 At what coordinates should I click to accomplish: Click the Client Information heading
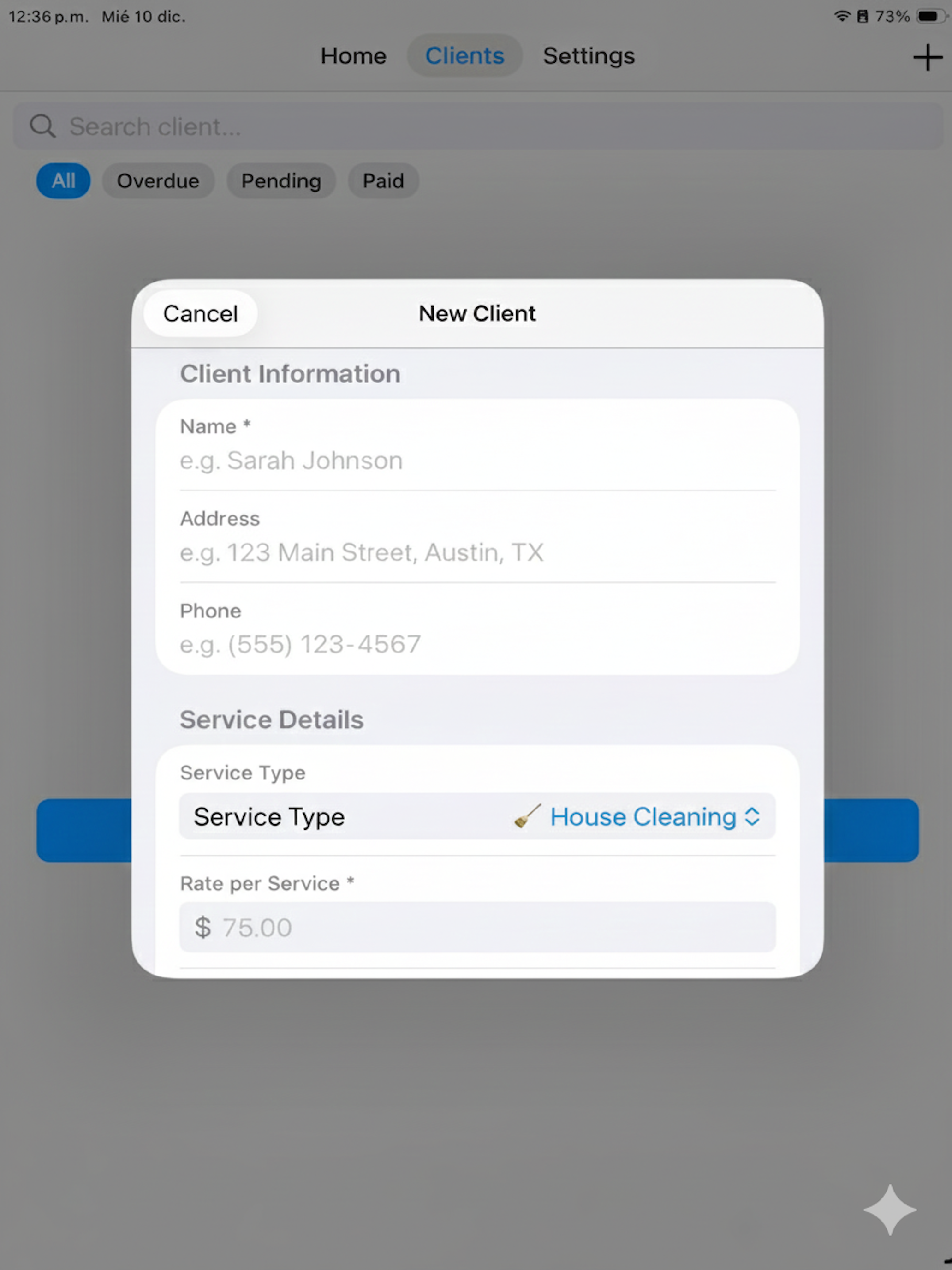[x=290, y=374]
